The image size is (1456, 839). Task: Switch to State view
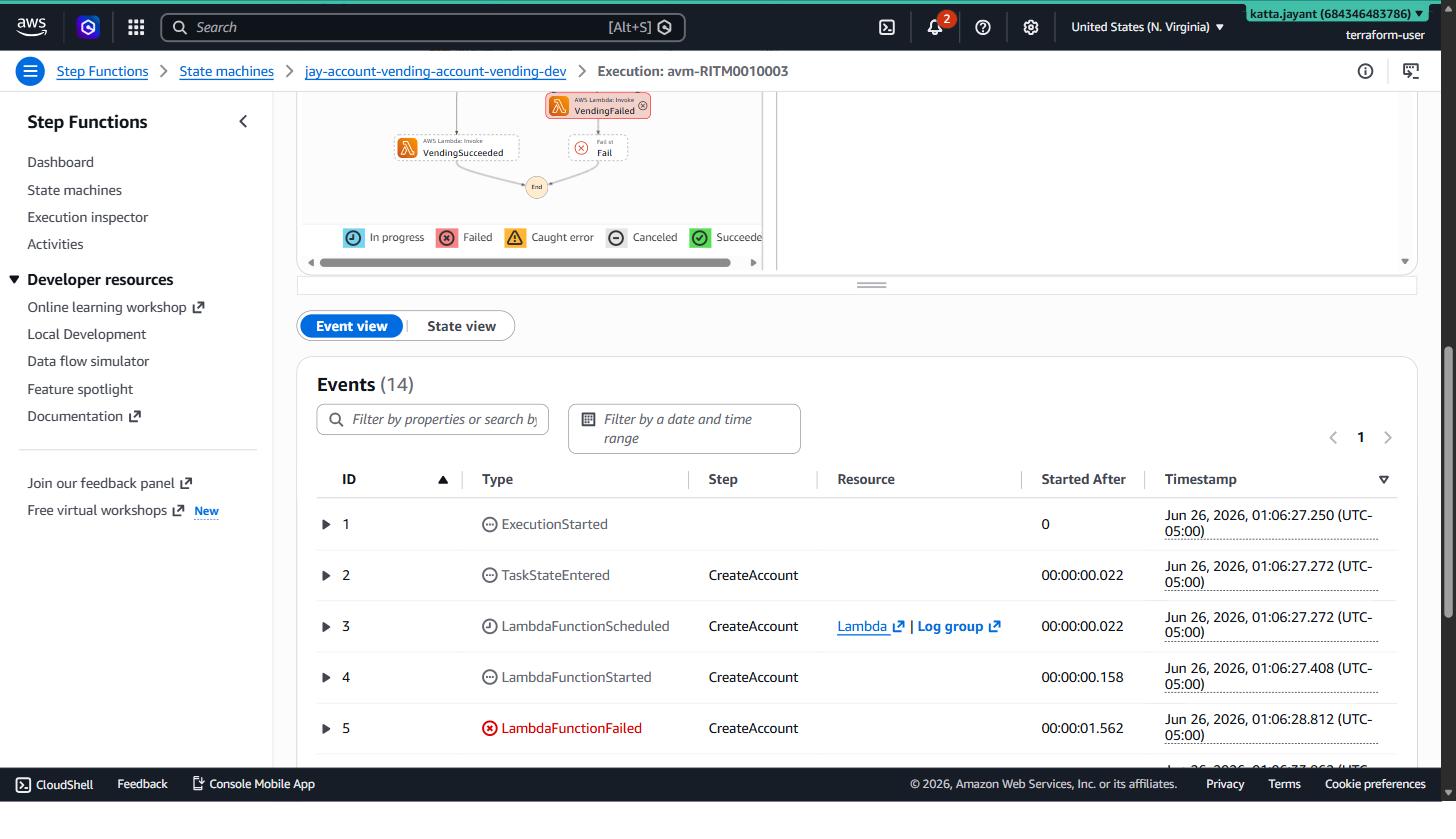pos(461,326)
